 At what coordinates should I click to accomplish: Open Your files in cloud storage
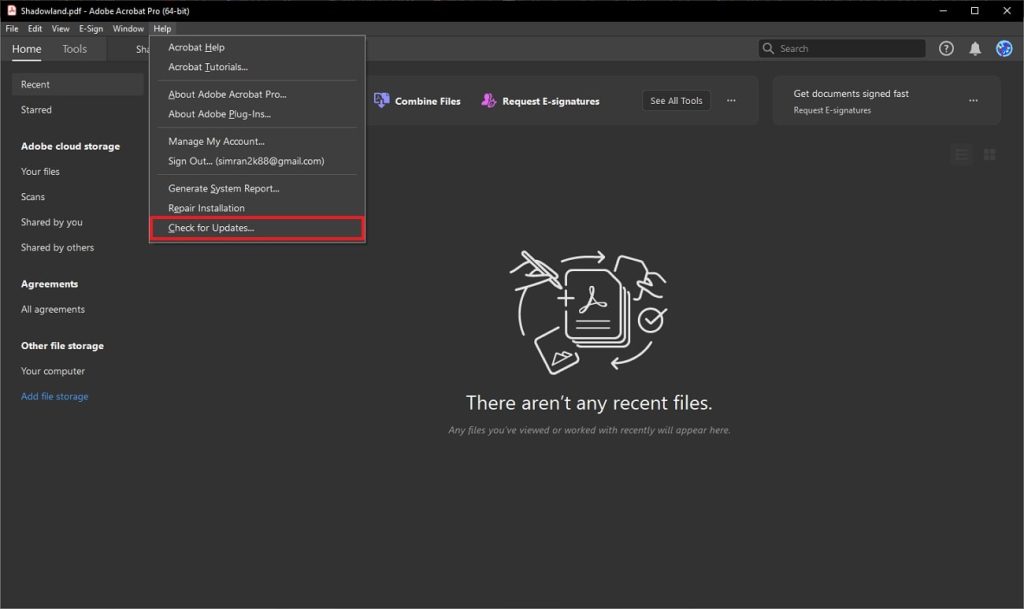pos(40,171)
